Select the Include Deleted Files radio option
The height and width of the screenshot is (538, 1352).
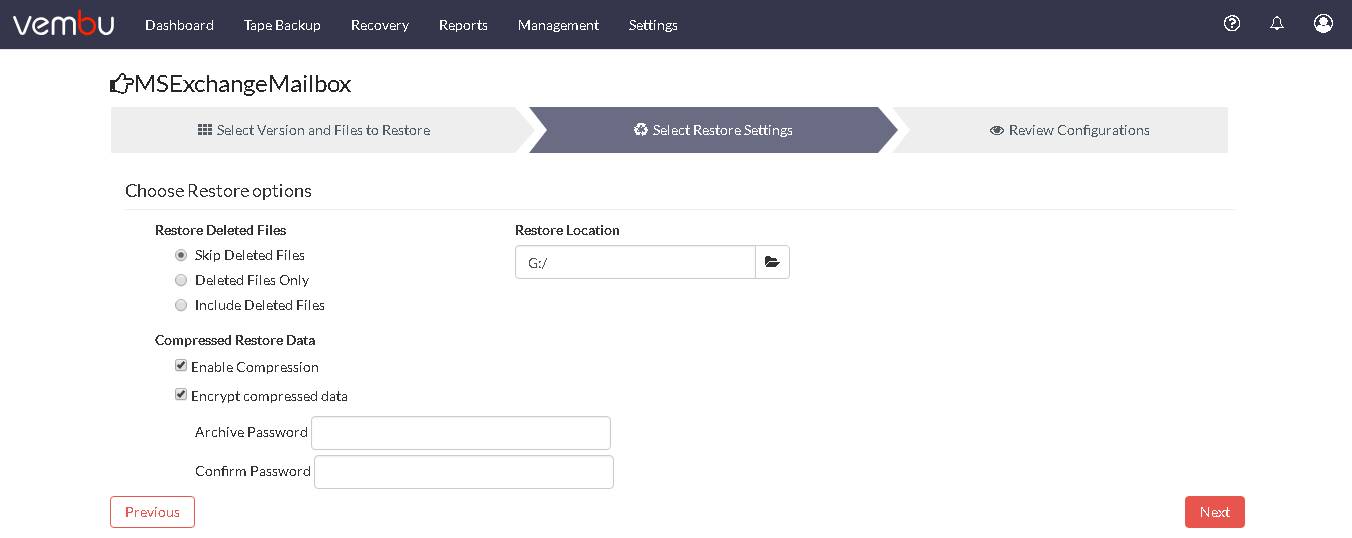tap(181, 305)
